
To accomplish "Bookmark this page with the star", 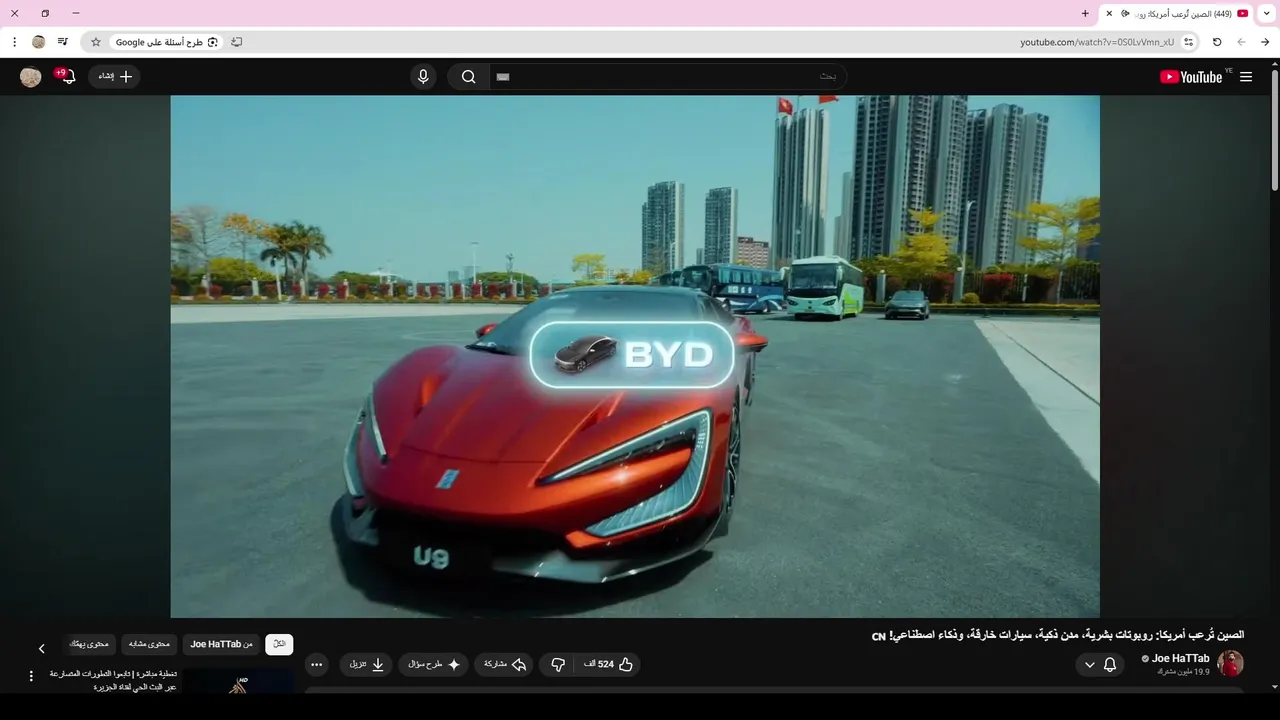I will click(x=96, y=42).
